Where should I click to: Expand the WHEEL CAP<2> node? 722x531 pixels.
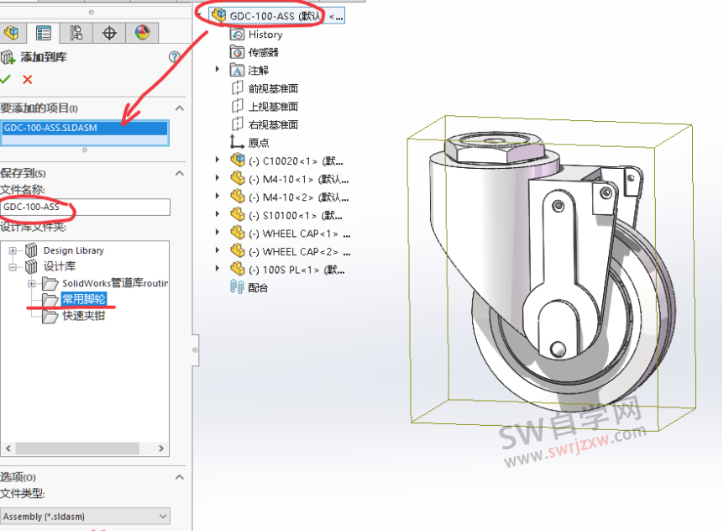point(217,250)
